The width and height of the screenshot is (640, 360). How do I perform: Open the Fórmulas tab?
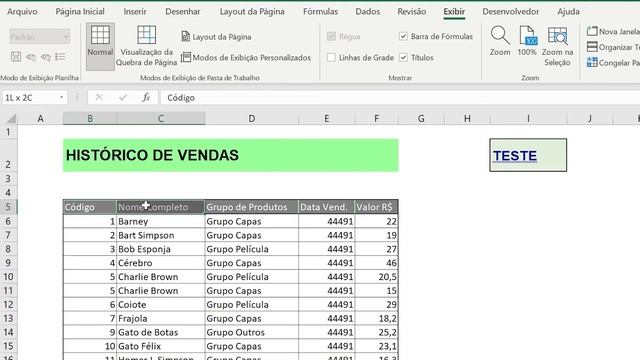point(320,11)
